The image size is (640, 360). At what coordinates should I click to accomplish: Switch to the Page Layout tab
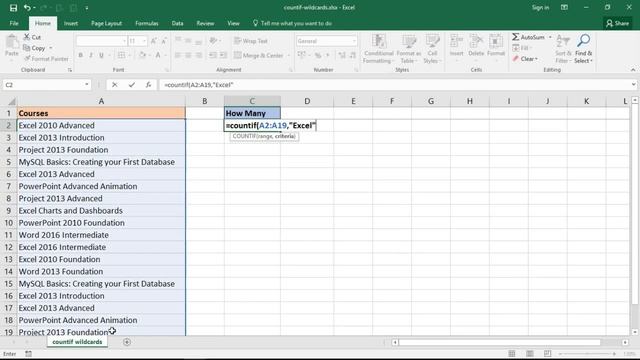tap(106, 23)
